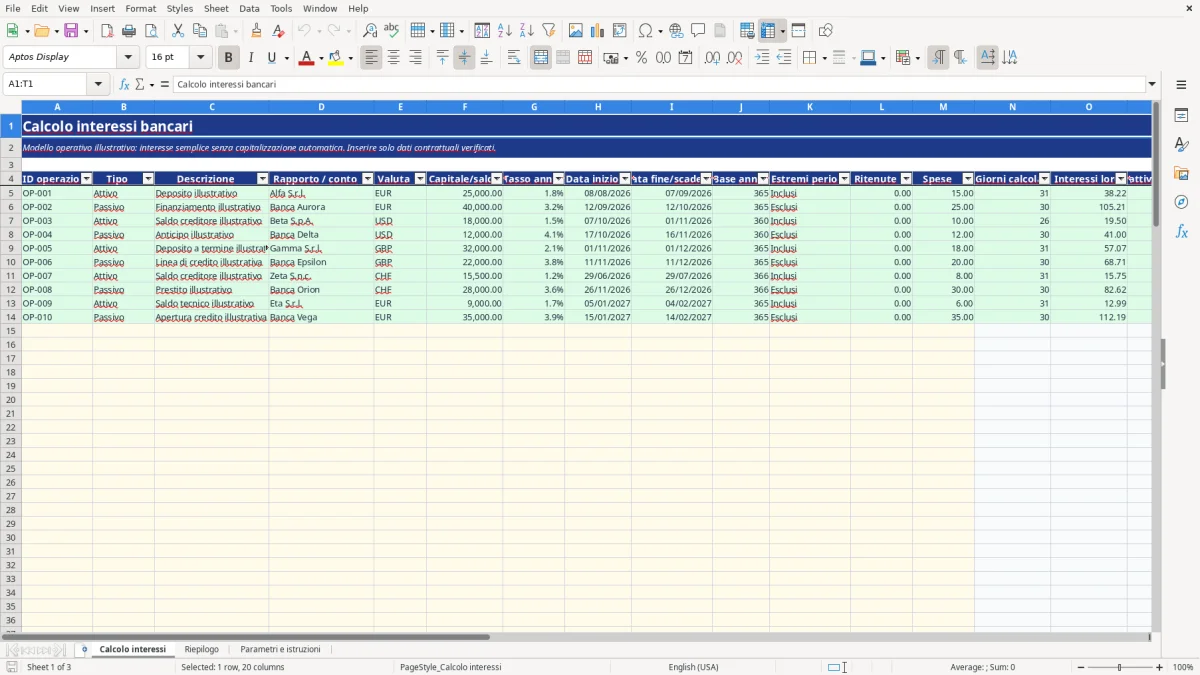Screen dimensions: 1200x675
Task: Align text right
Action: pyautogui.click(x=416, y=58)
